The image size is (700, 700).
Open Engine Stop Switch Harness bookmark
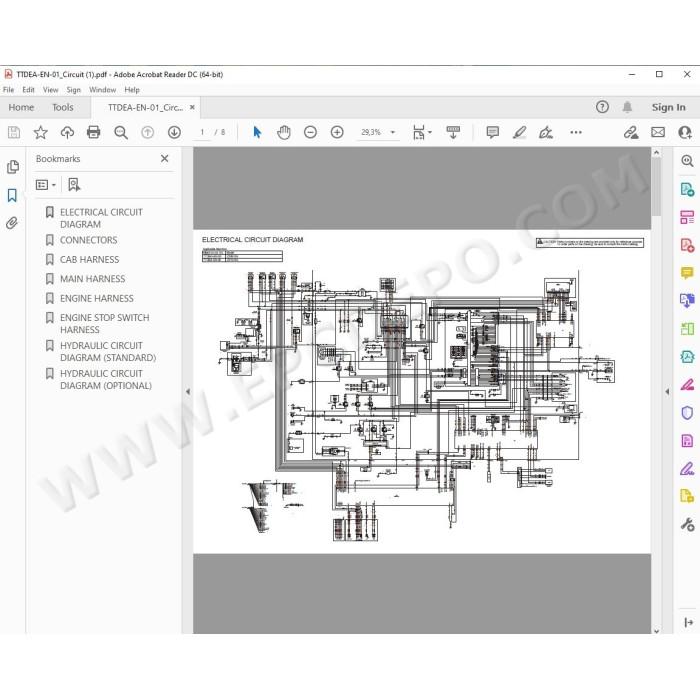[104, 324]
